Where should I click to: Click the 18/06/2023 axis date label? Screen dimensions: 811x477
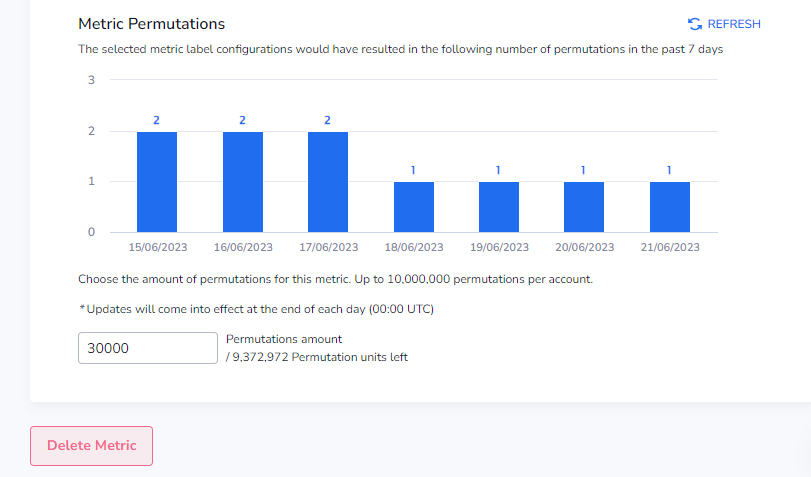tap(414, 247)
